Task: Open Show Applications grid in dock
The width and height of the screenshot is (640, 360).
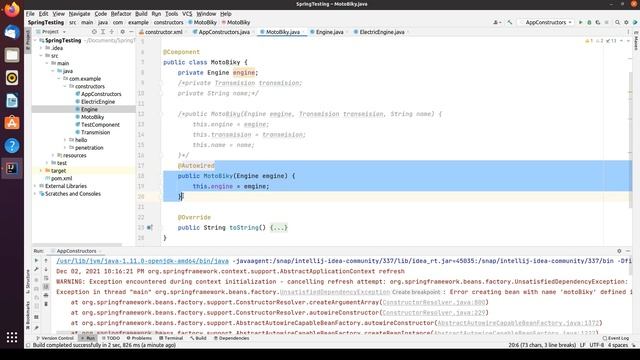Action: [12, 337]
